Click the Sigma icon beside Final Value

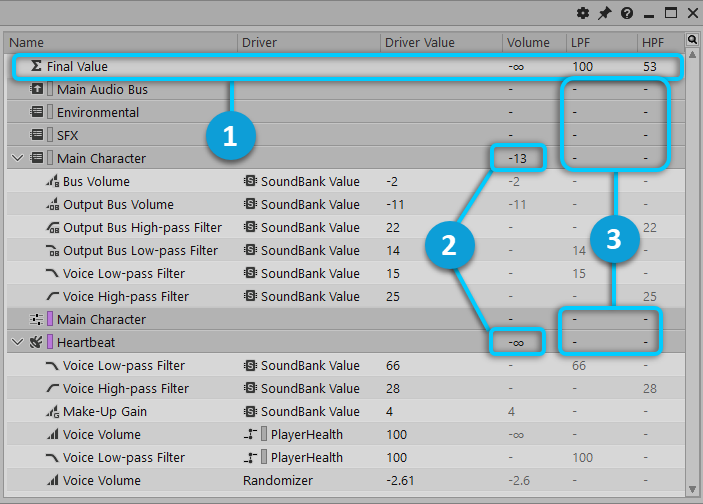click(37, 67)
